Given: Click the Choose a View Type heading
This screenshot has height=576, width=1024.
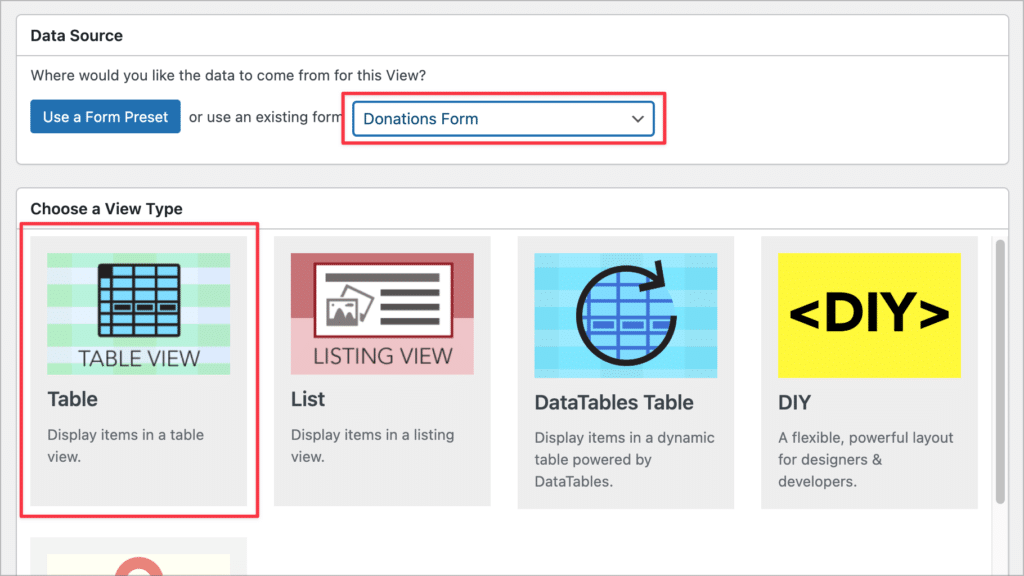Looking at the screenshot, I should pos(106,208).
